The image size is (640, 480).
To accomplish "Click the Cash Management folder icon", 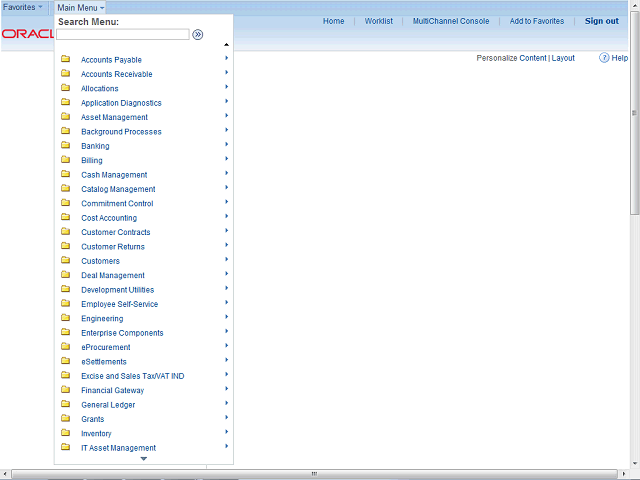I will pos(65,174).
